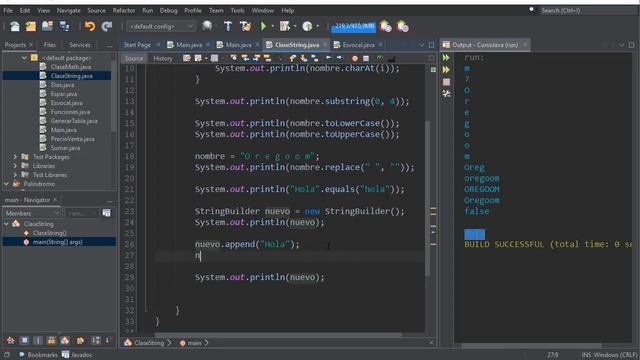The height and width of the screenshot is (360, 640).
Task: Switch to the Start Page tab
Action: click(137, 45)
